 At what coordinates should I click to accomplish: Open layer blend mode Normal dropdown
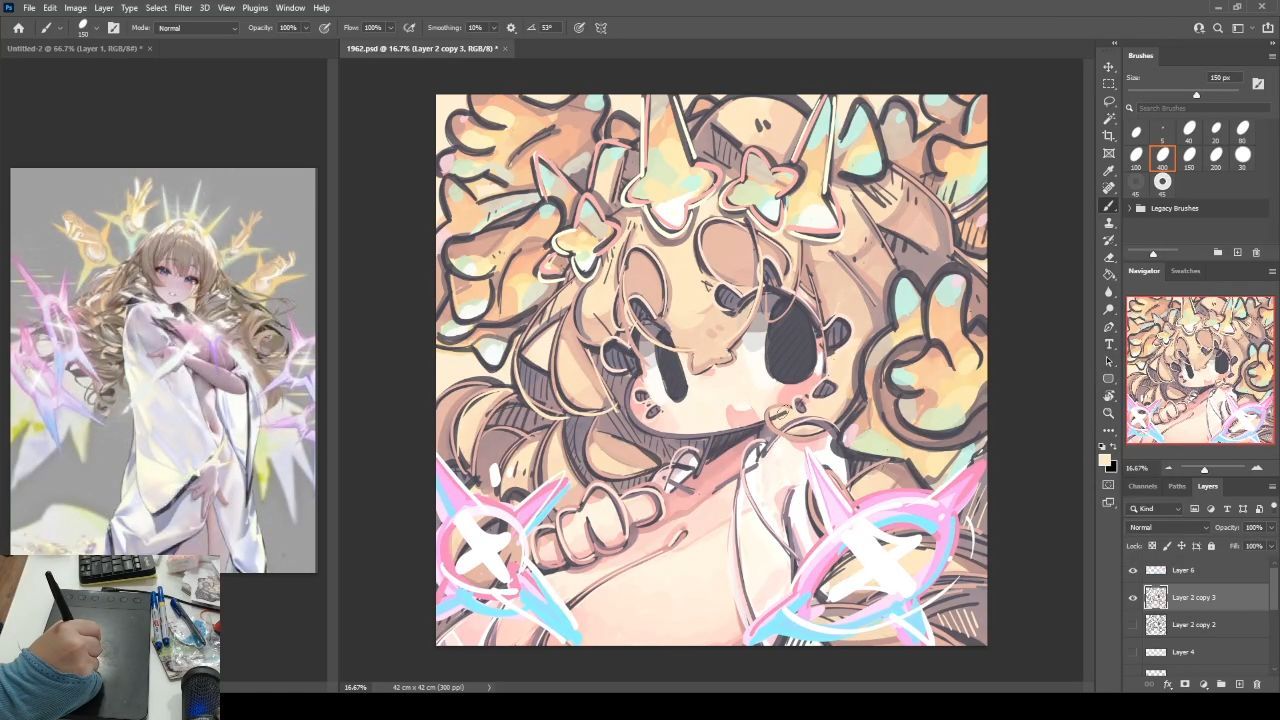point(1168,527)
